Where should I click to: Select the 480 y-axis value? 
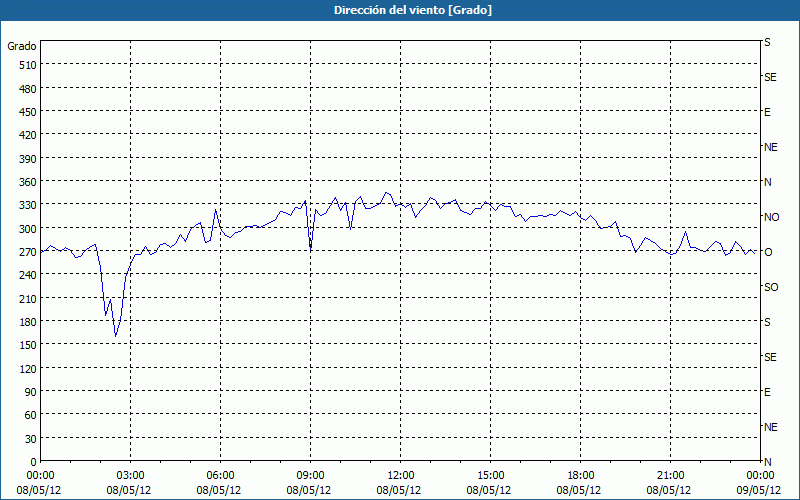point(28,89)
